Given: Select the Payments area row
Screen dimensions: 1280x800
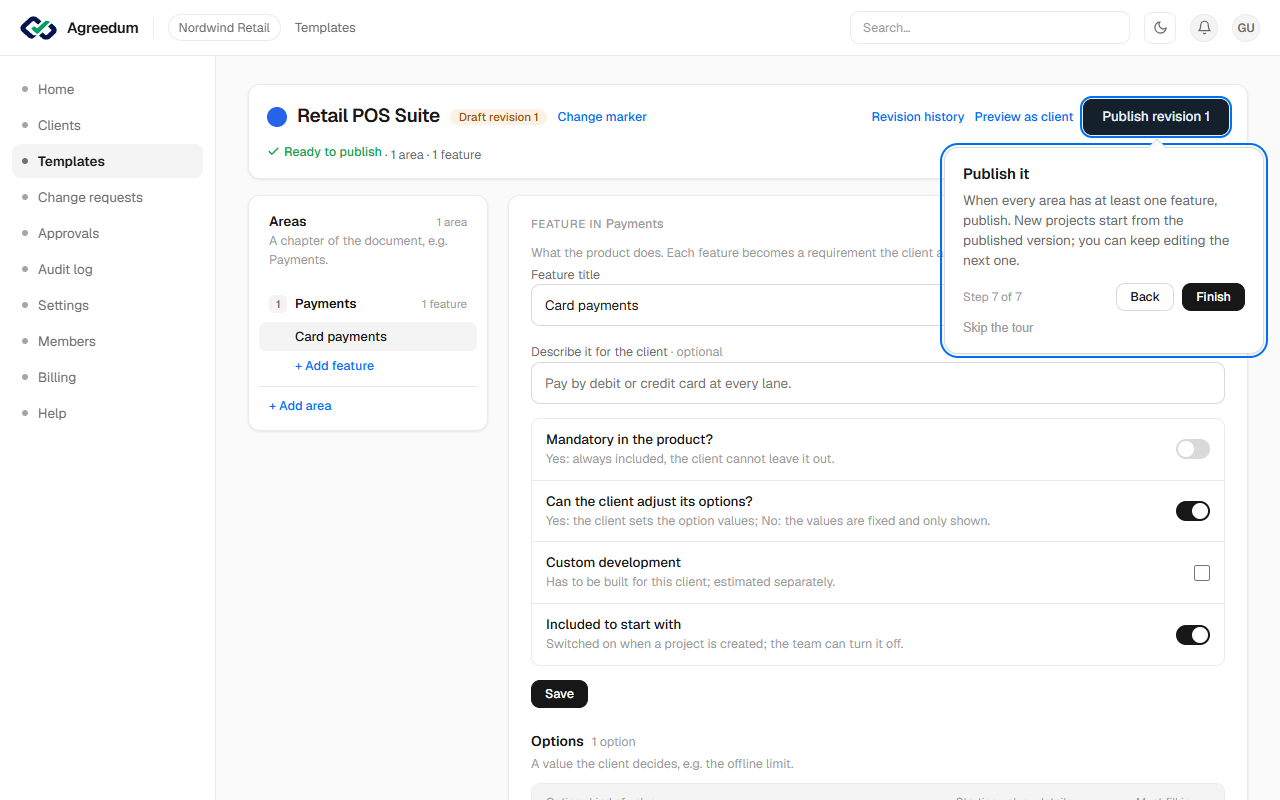Looking at the screenshot, I should pos(368,304).
